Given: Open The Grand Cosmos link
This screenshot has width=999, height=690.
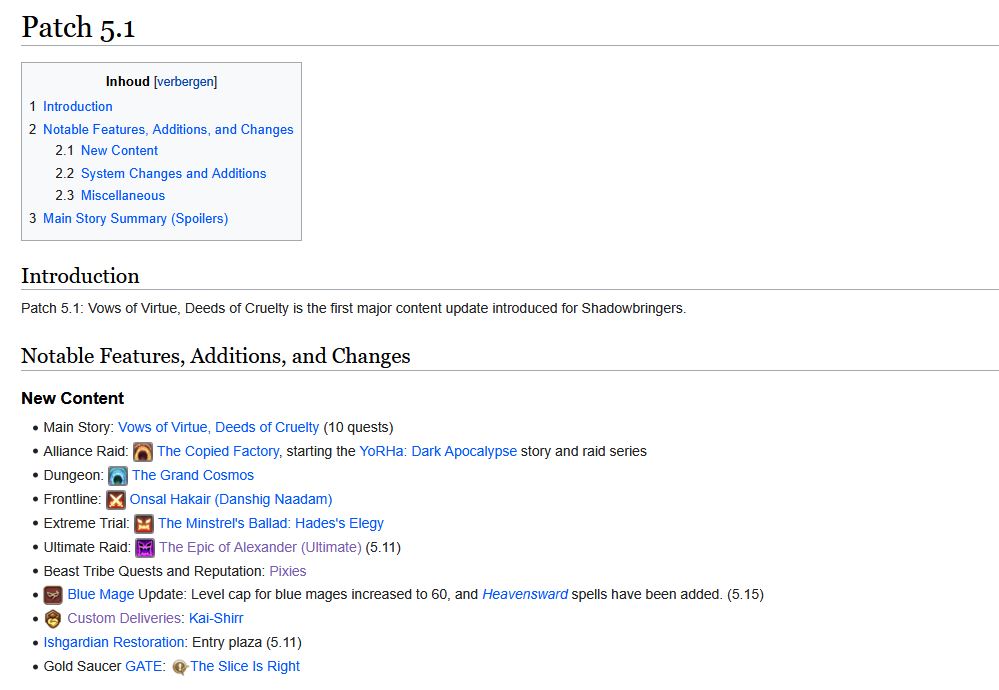Looking at the screenshot, I should (193, 475).
